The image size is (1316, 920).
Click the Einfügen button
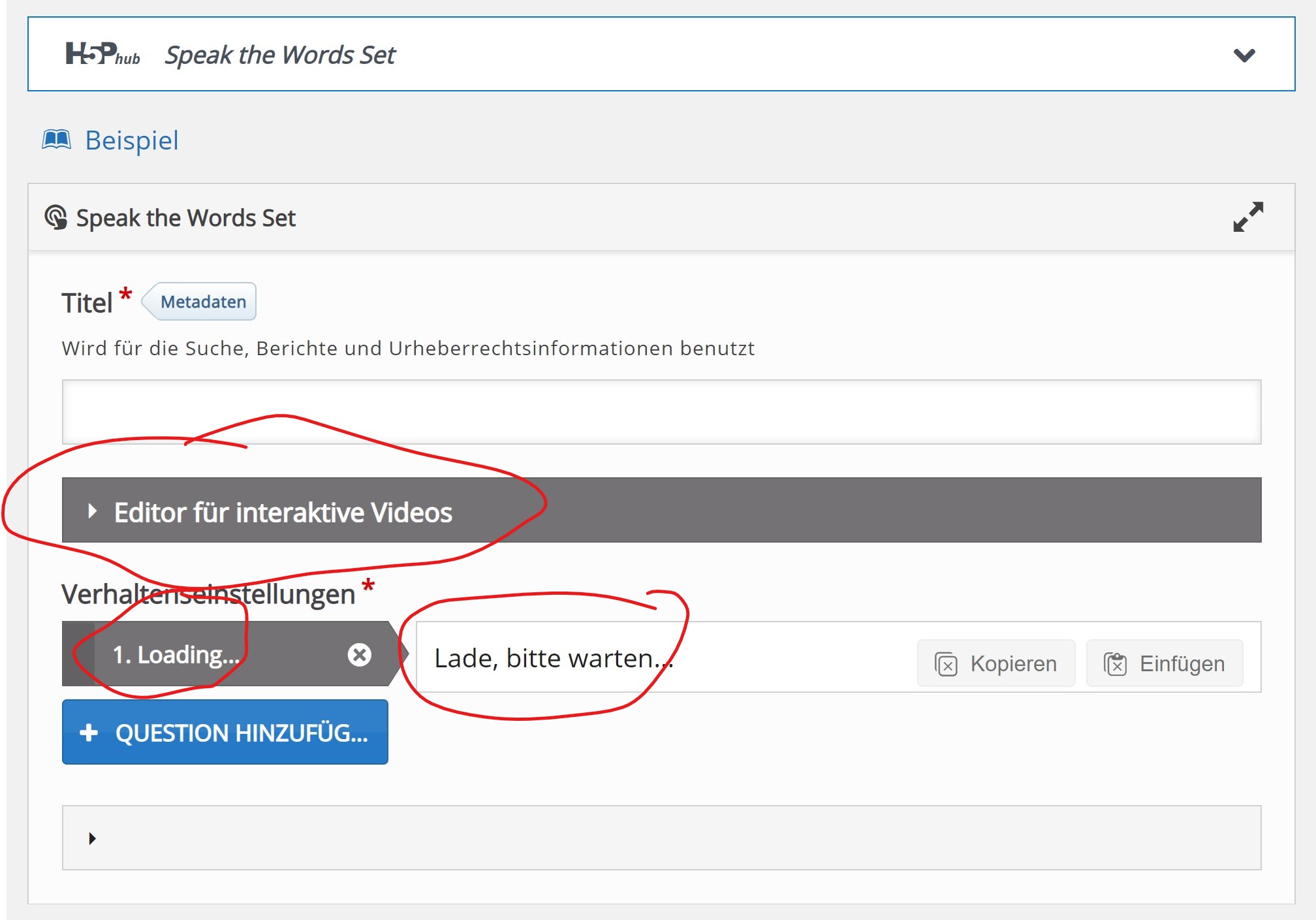tap(1165, 663)
